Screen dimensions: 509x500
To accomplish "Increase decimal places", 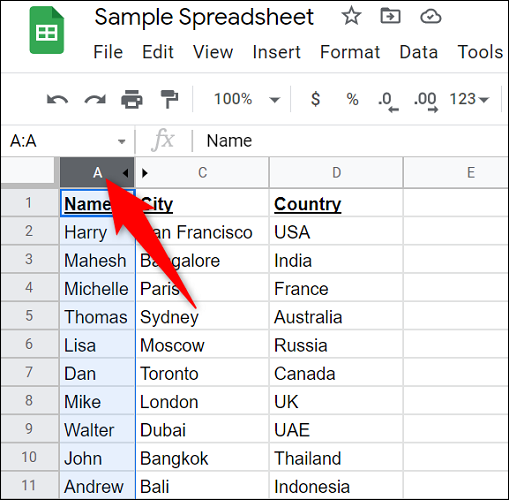I will (x=426, y=102).
